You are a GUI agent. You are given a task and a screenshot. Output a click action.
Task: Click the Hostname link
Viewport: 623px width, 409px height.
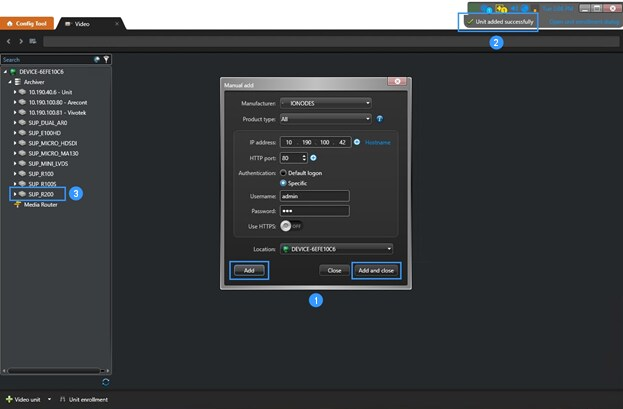pos(377,142)
